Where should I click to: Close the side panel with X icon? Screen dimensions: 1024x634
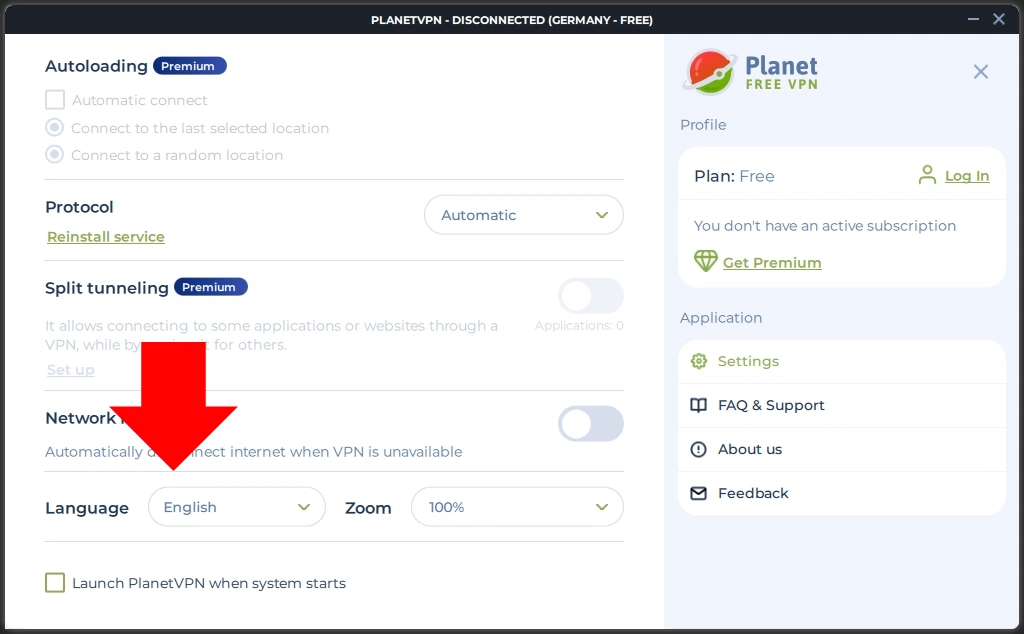tap(980, 71)
